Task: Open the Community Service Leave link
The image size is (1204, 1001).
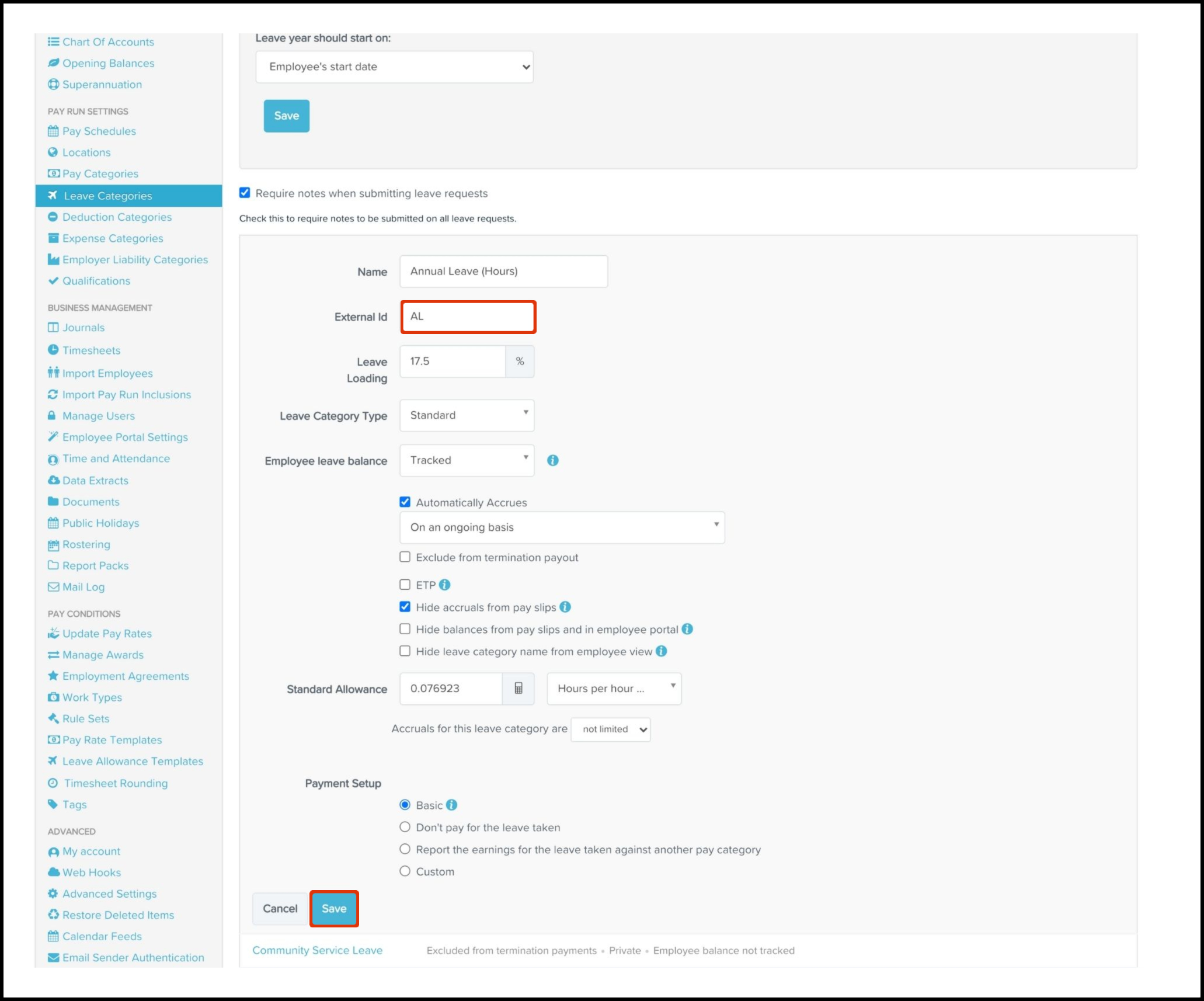Action: coord(317,950)
